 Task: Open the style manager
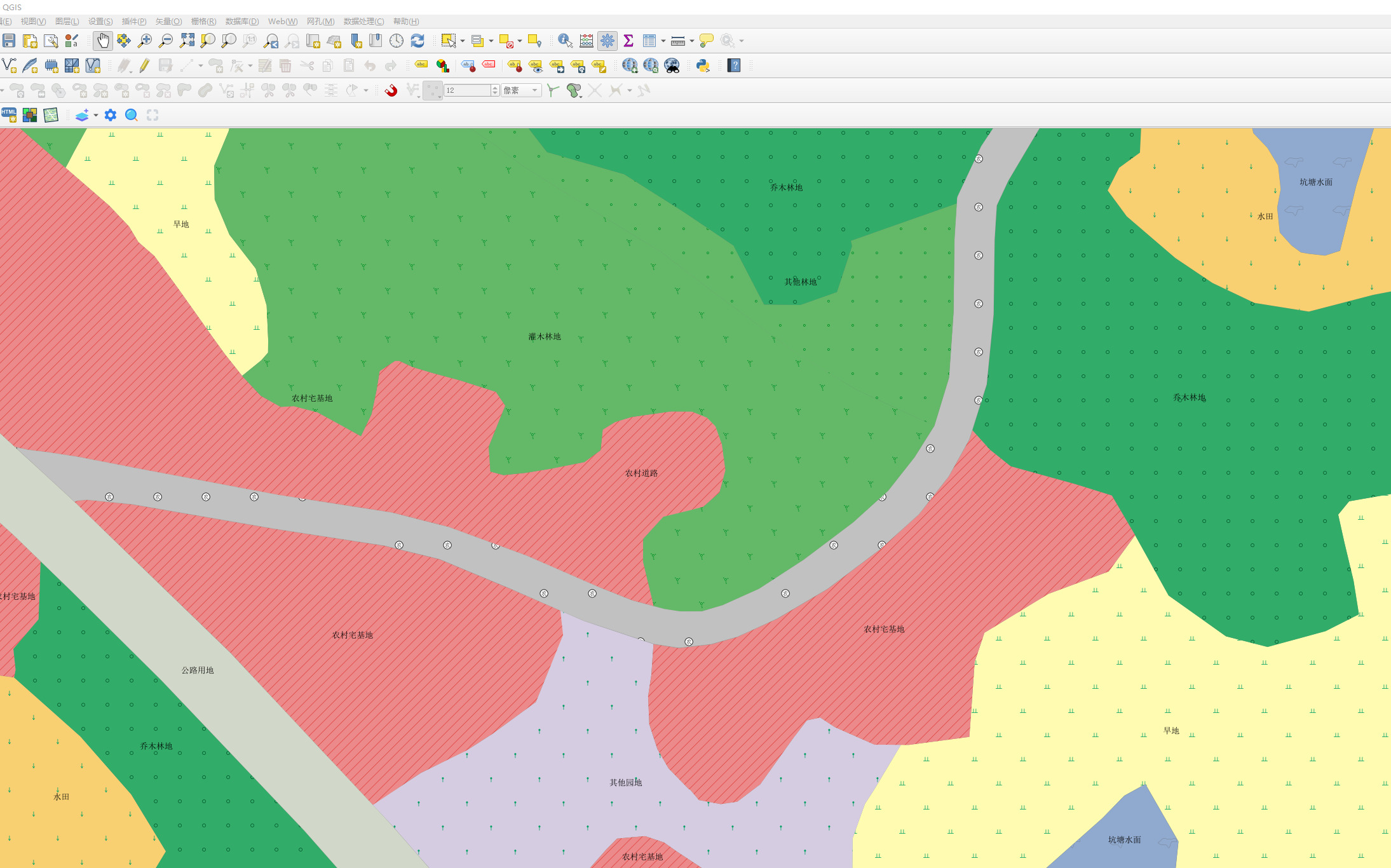72,41
